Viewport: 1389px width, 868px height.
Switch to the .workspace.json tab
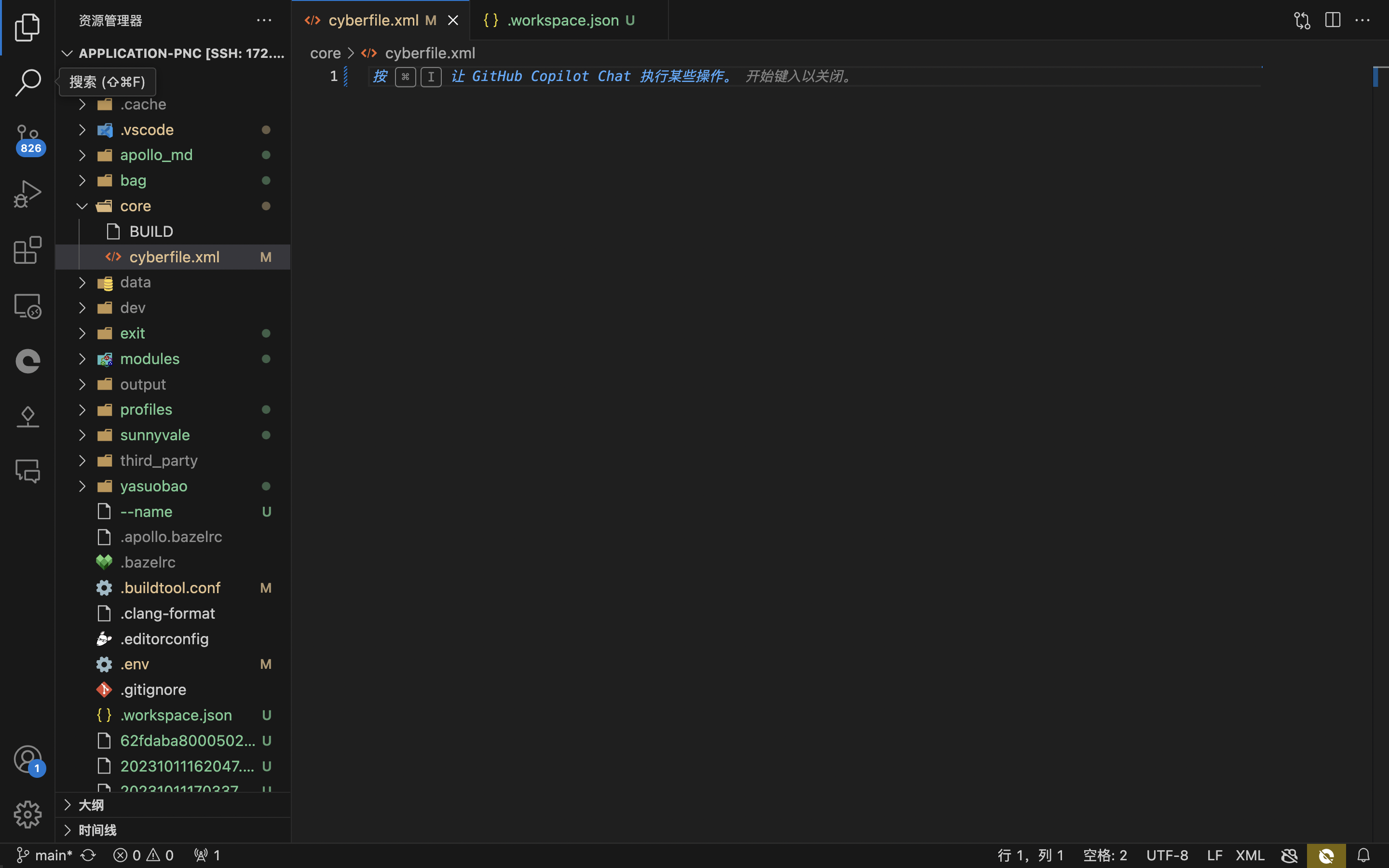[x=562, y=20]
